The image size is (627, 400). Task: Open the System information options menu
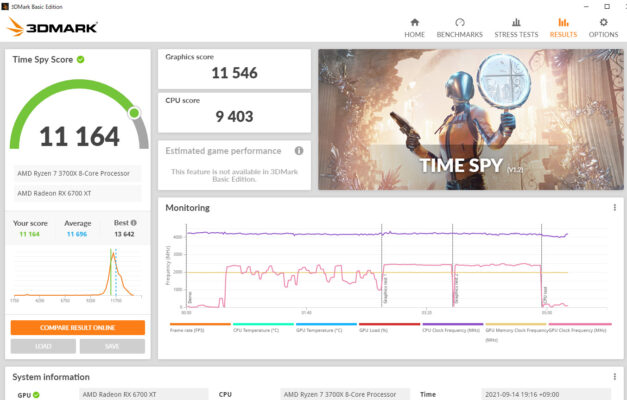tap(615, 377)
